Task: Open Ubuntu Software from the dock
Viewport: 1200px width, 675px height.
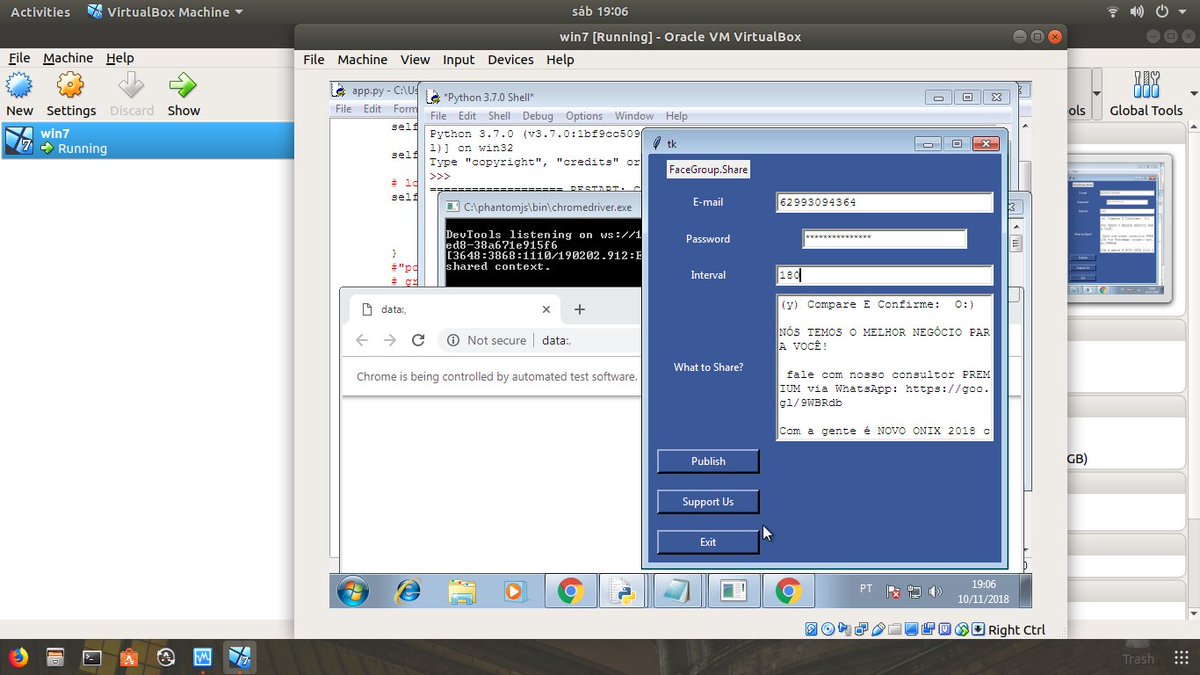Action: coord(128,657)
